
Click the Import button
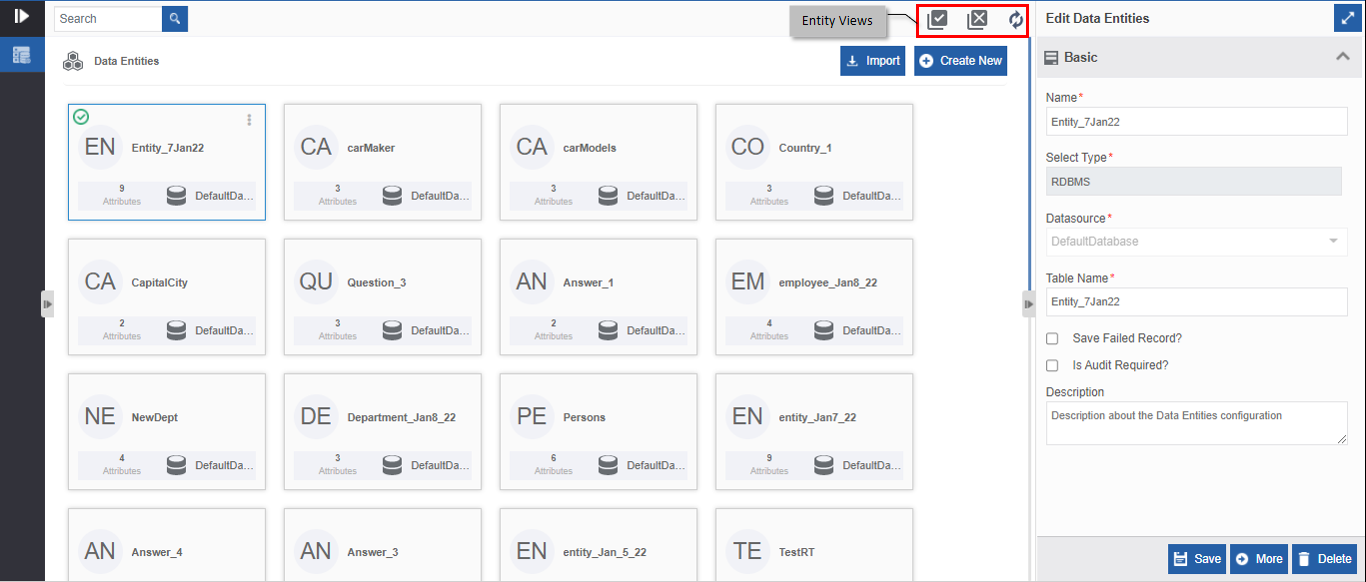point(873,61)
